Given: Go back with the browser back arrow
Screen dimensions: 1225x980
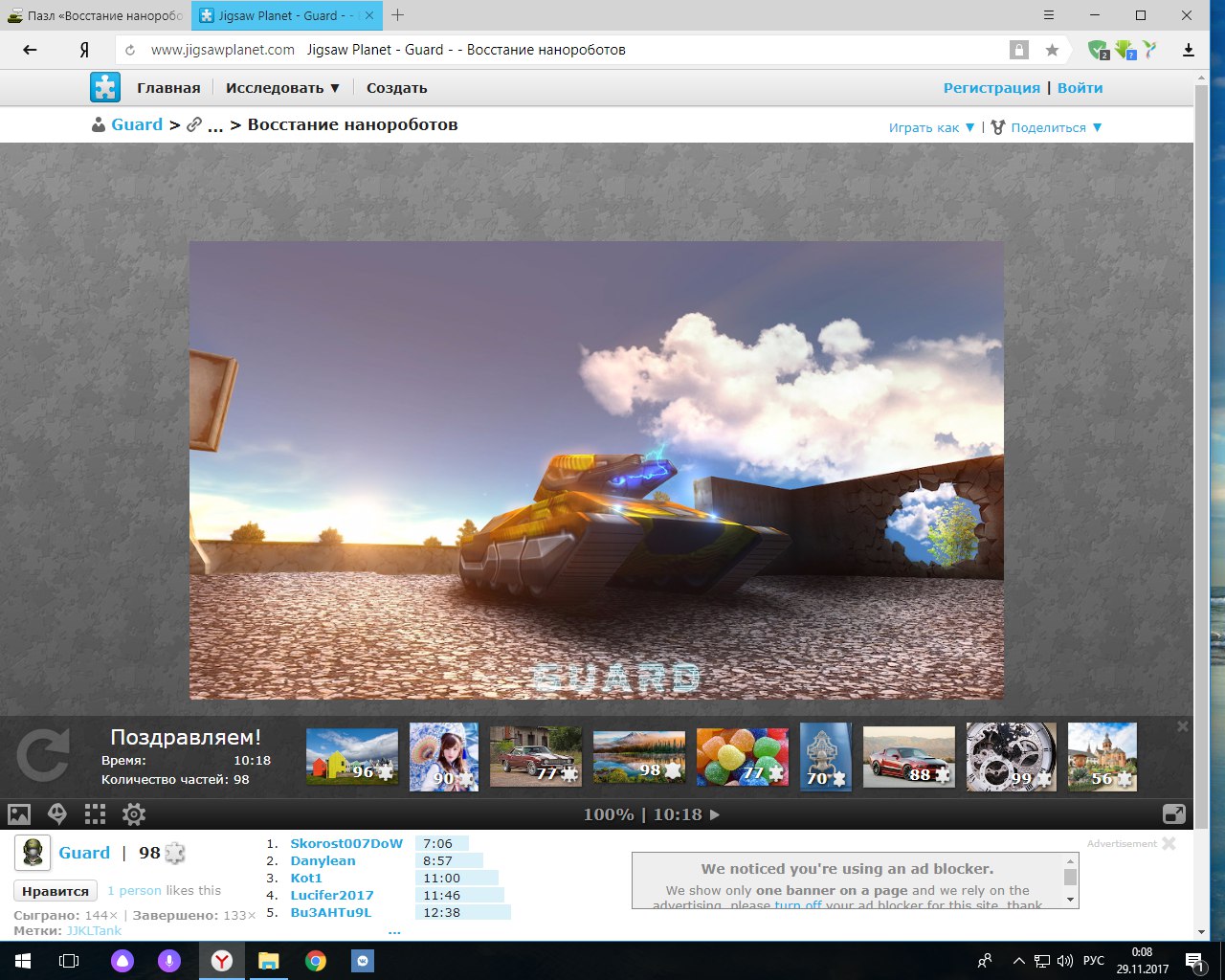Looking at the screenshot, I should [x=30, y=50].
